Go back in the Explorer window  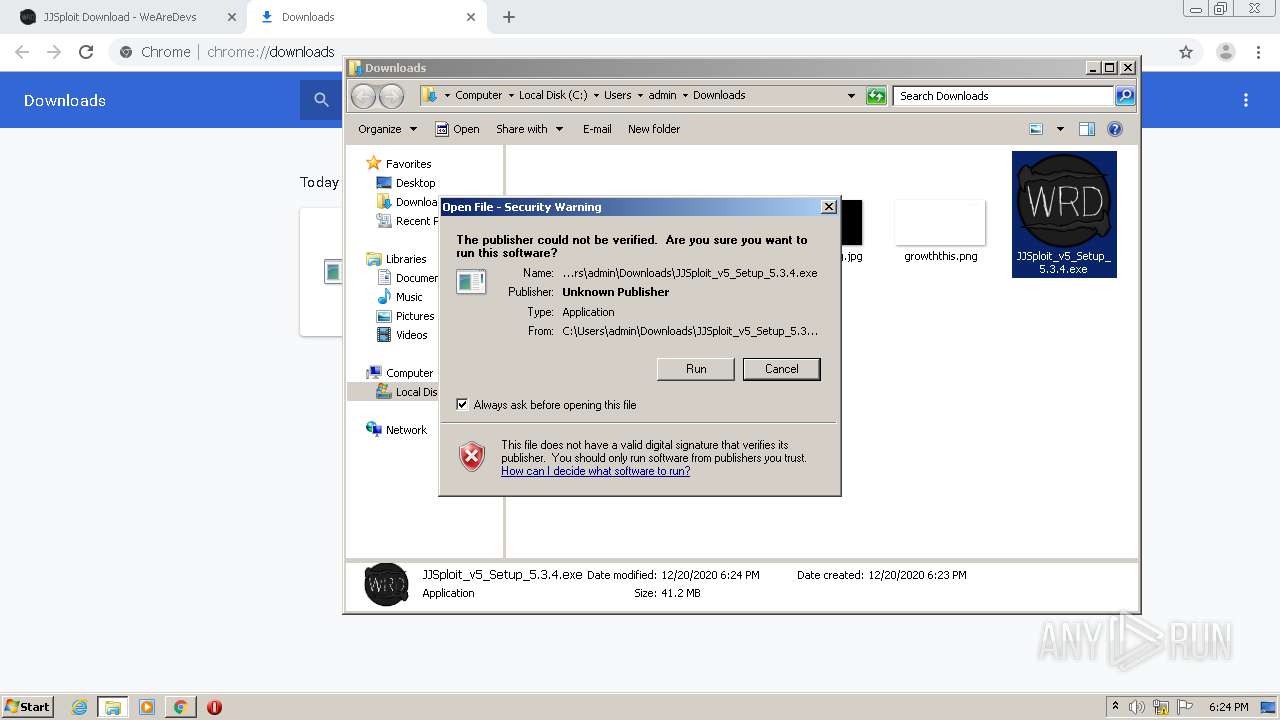(363, 96)
